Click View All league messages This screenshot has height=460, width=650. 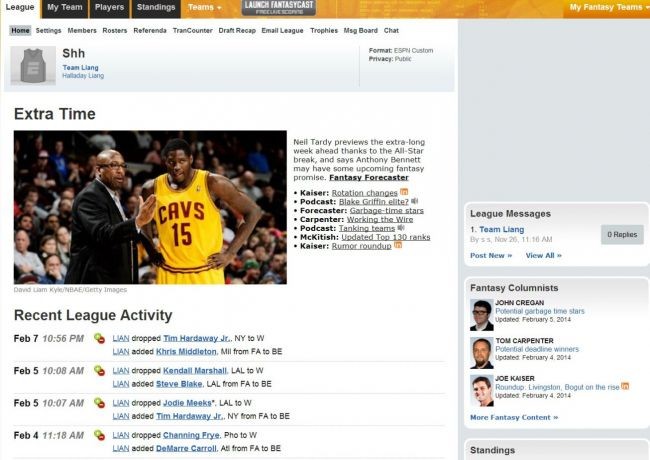click(543, 255)
